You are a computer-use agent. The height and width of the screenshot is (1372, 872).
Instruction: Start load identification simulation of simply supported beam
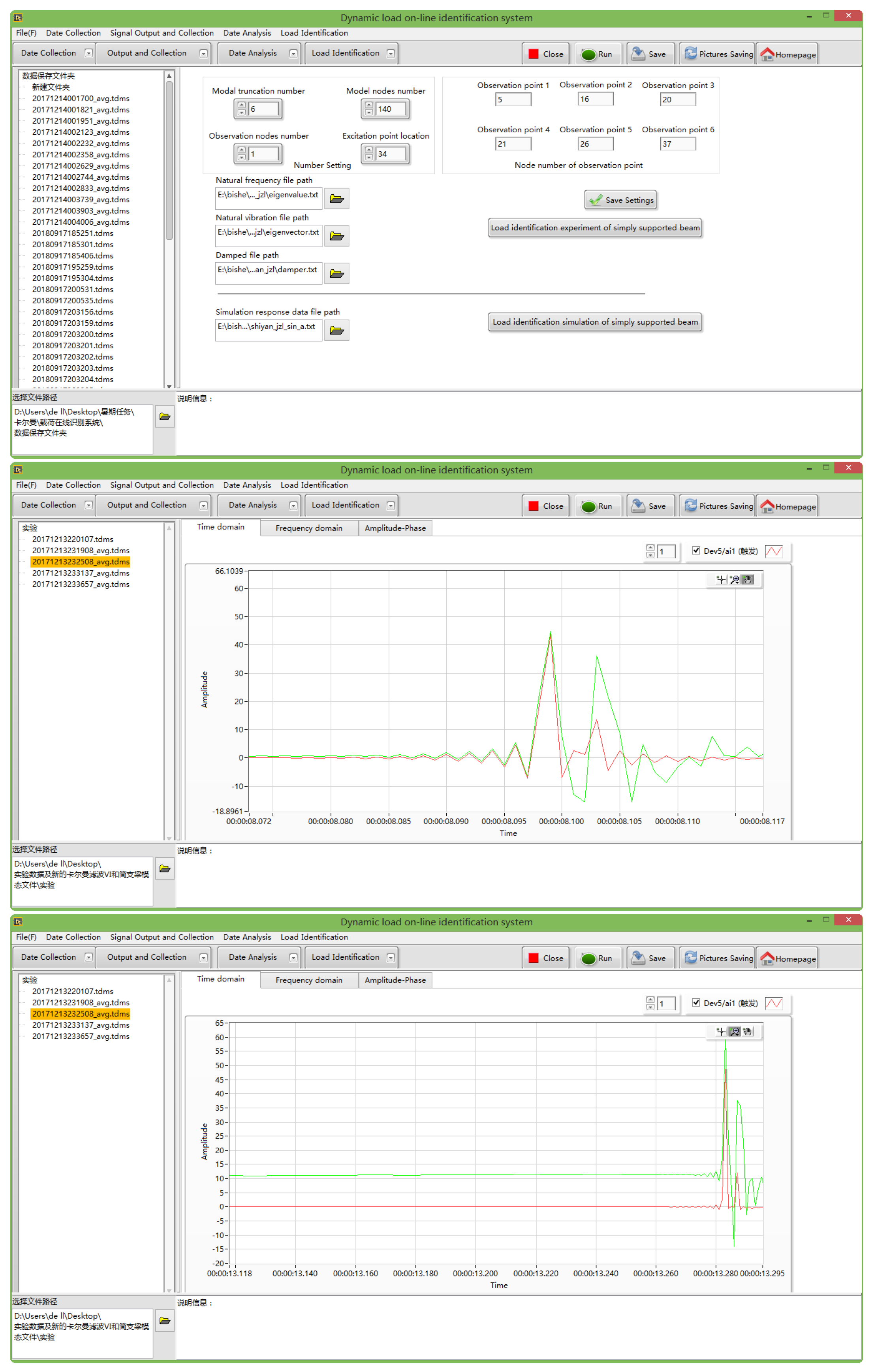(x=594, y=322)
